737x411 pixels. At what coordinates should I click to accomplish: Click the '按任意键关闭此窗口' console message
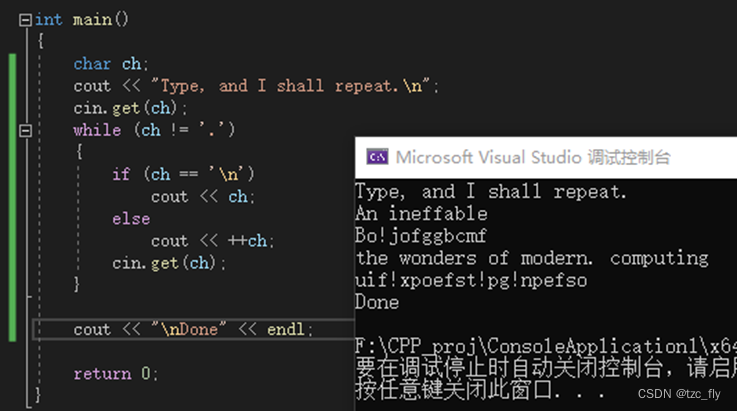click(479, 390)
